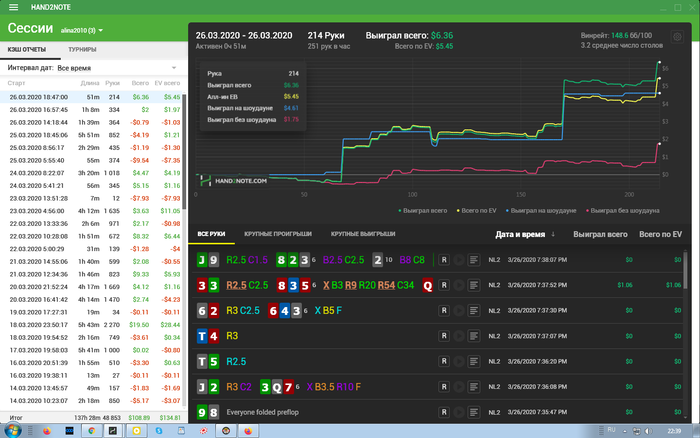This screenshot has height=438, width=700.
Task: Select the hand row dated 3/26/2020 7:37:52 PM
Action: click(437, 285)
